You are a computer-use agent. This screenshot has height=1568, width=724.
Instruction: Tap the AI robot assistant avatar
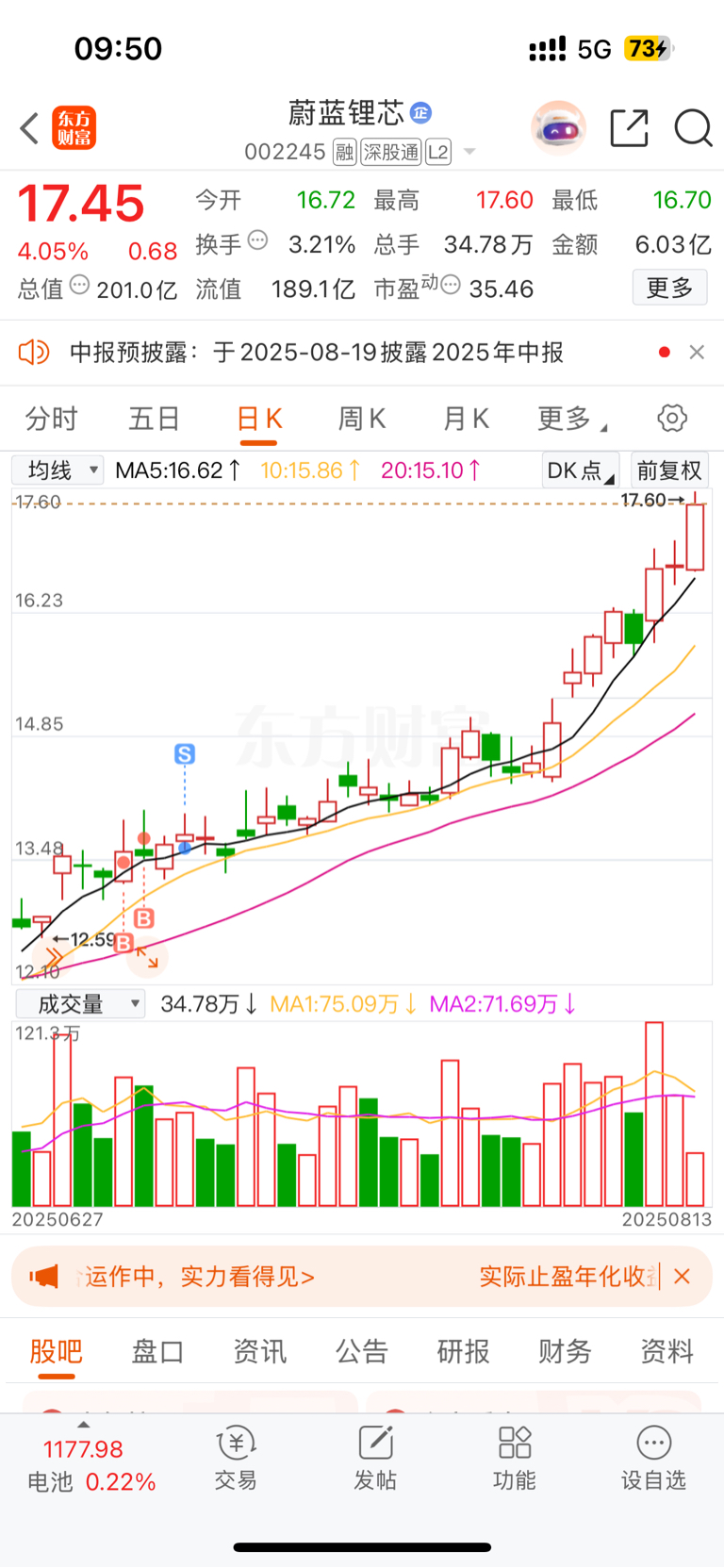(x=559, y=127)
